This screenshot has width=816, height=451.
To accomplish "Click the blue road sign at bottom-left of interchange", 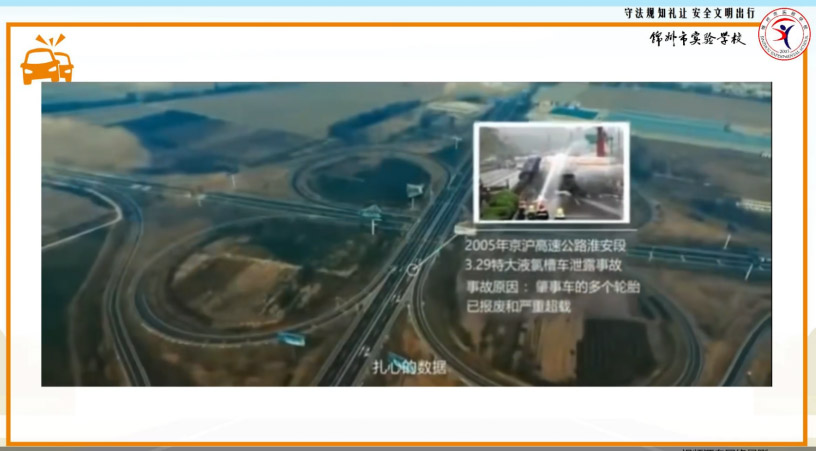I will pos(291,339).
